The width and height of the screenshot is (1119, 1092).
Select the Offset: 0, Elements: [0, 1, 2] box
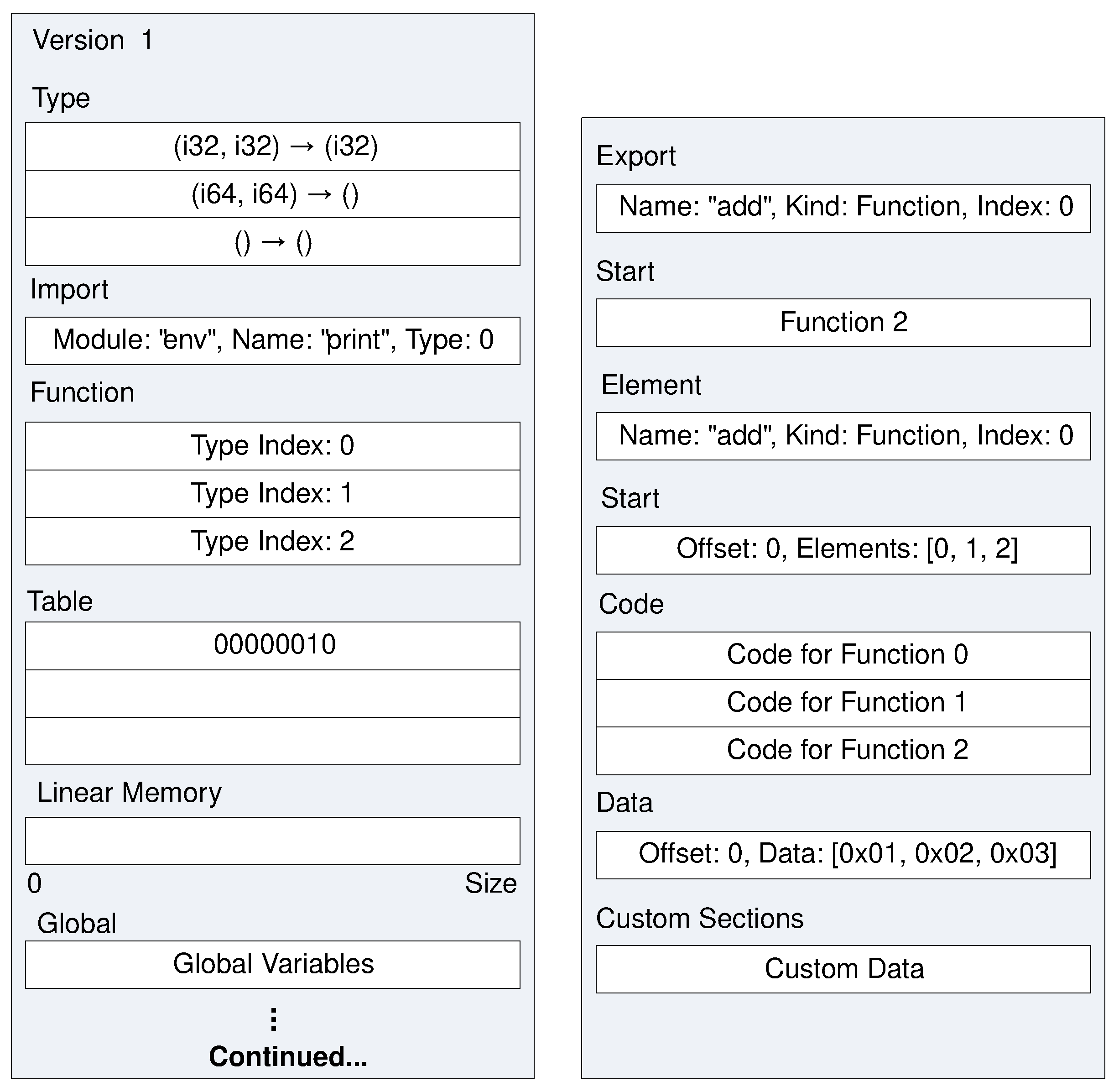click(843, 549)
